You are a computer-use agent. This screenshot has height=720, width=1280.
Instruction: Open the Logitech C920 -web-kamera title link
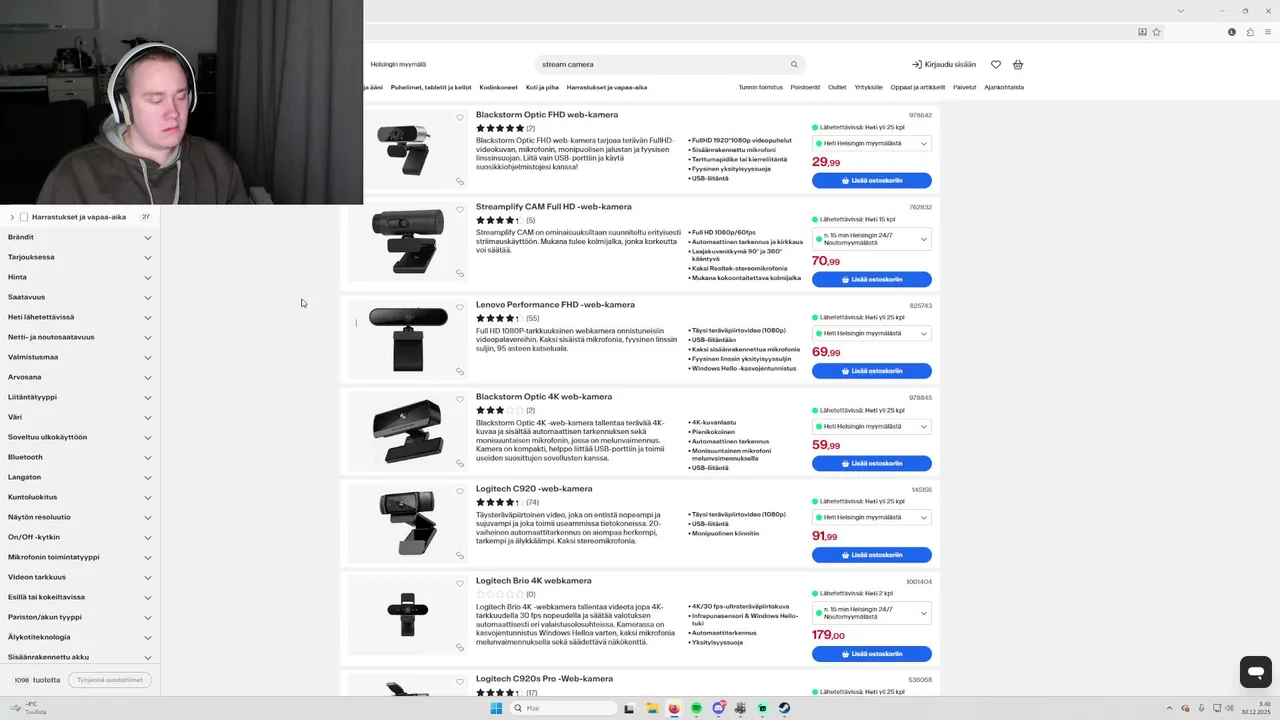534,489
